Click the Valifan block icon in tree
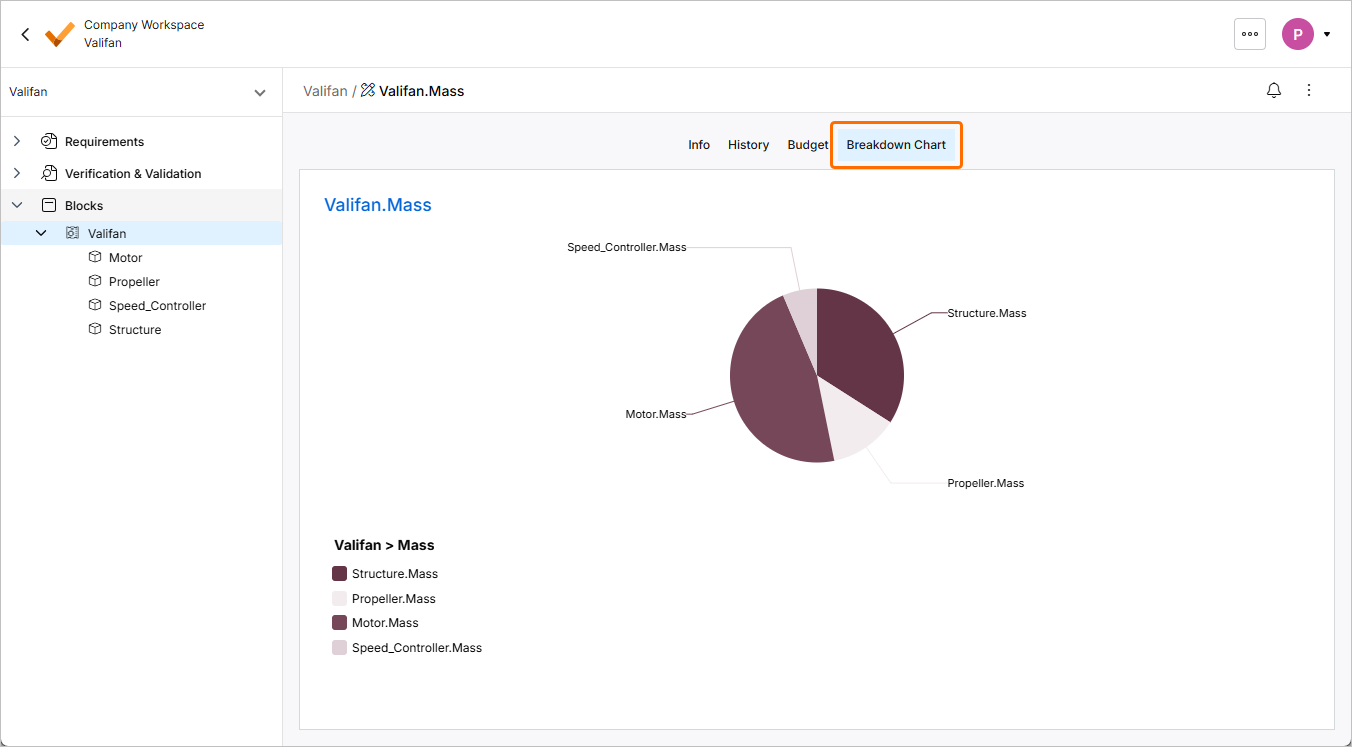Screen dimensions: 1352x747 click(x=72, y=233)
